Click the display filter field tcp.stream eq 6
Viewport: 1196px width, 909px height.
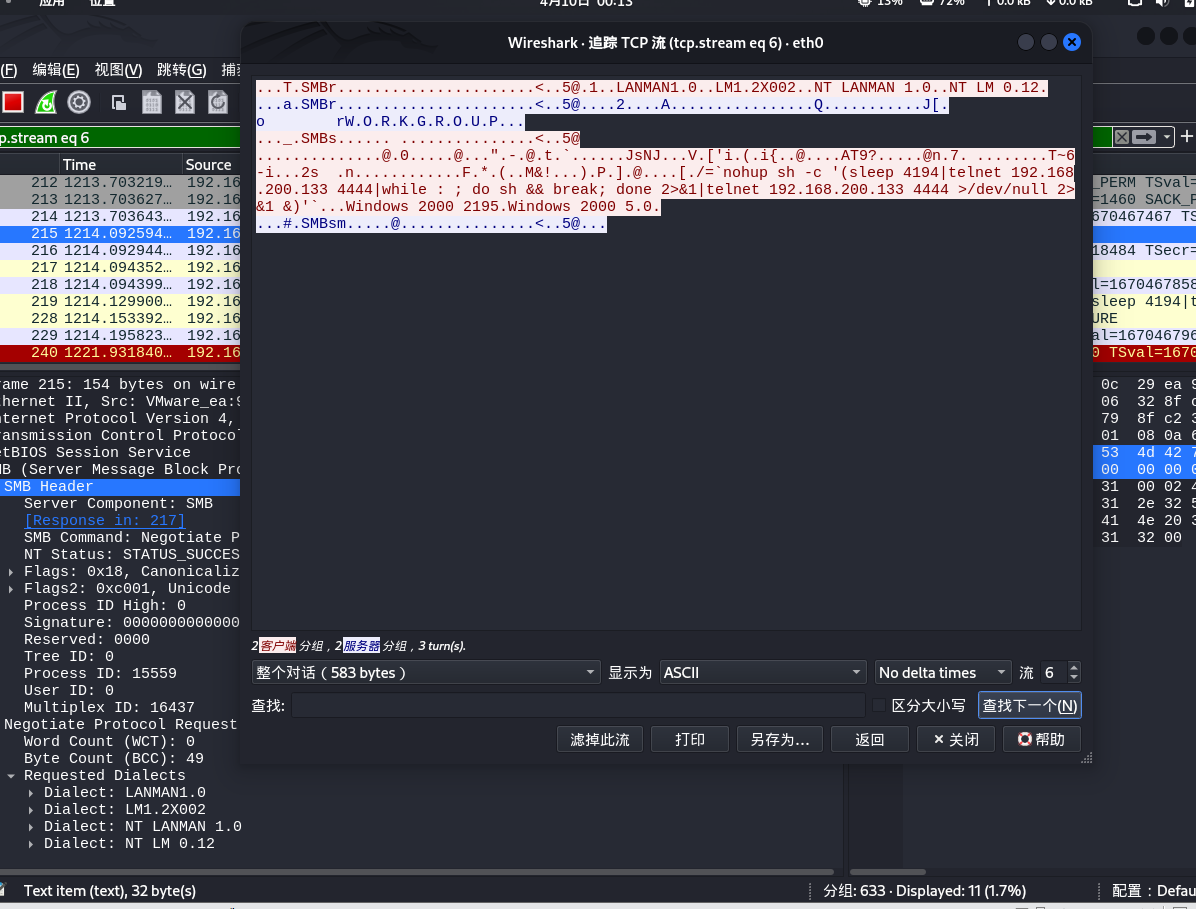(120, 137)
